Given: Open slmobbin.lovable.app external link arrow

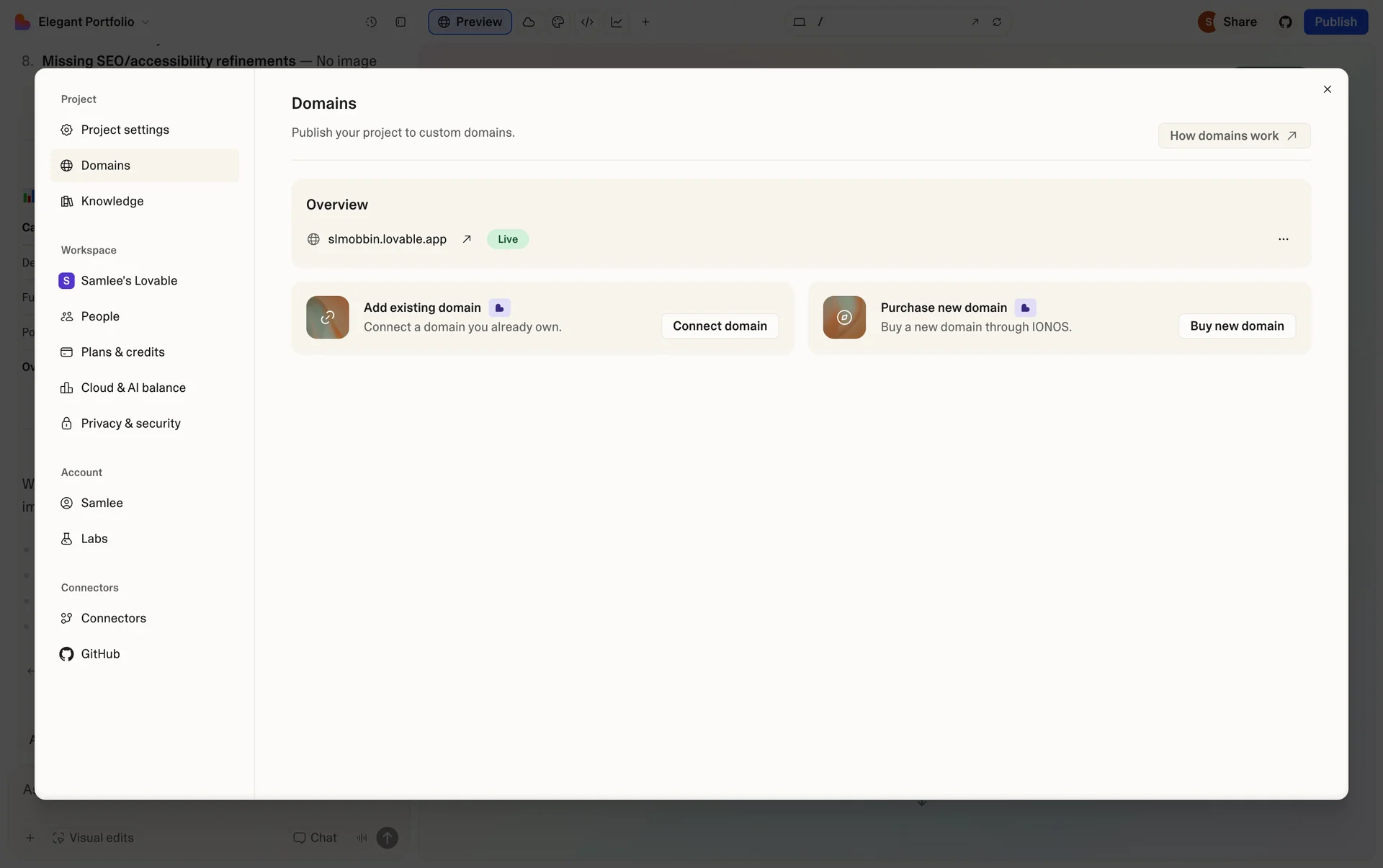Looking at the screenshot, I should point(467,239).
